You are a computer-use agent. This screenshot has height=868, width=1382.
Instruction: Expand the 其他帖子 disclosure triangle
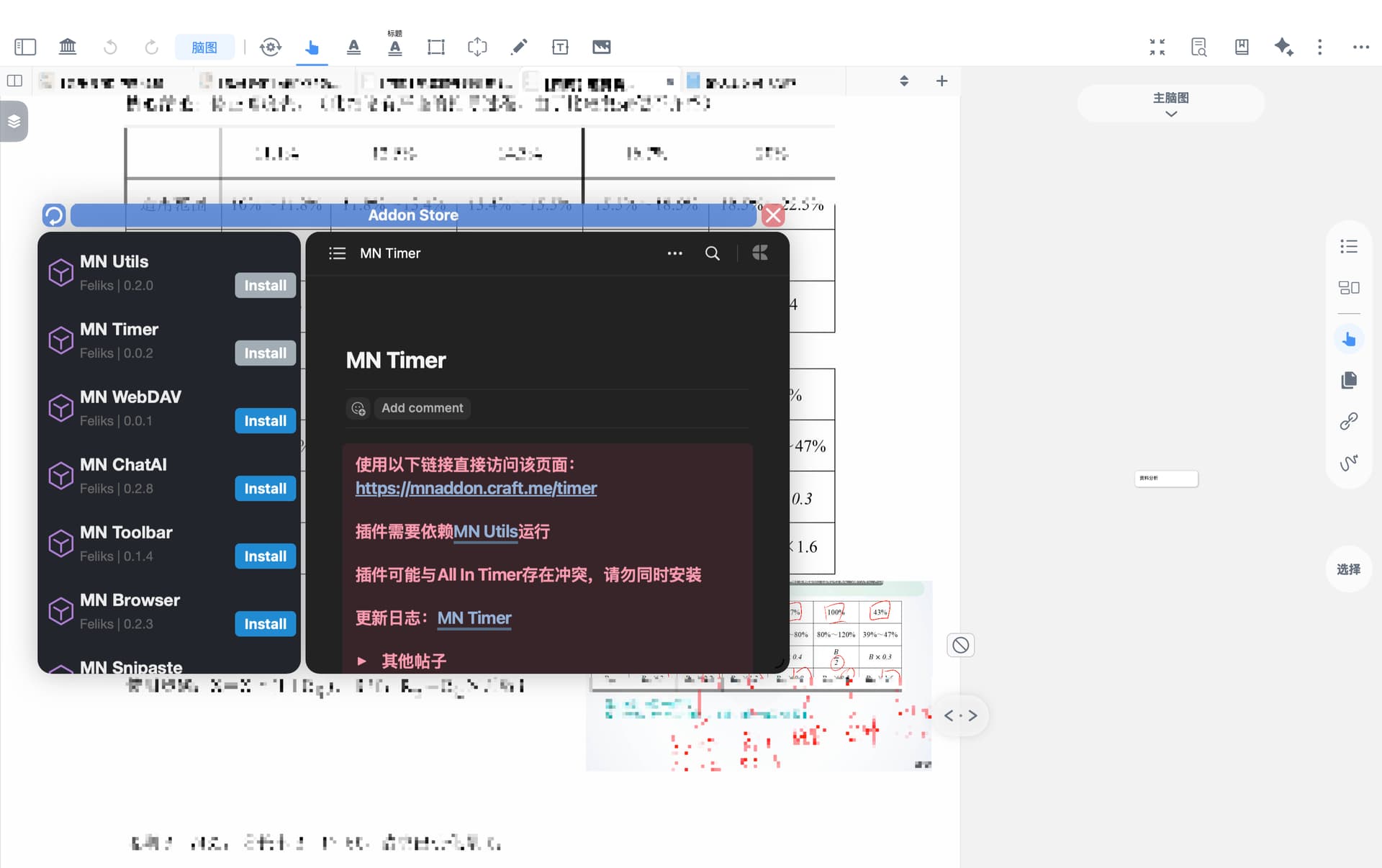(362, 661)
